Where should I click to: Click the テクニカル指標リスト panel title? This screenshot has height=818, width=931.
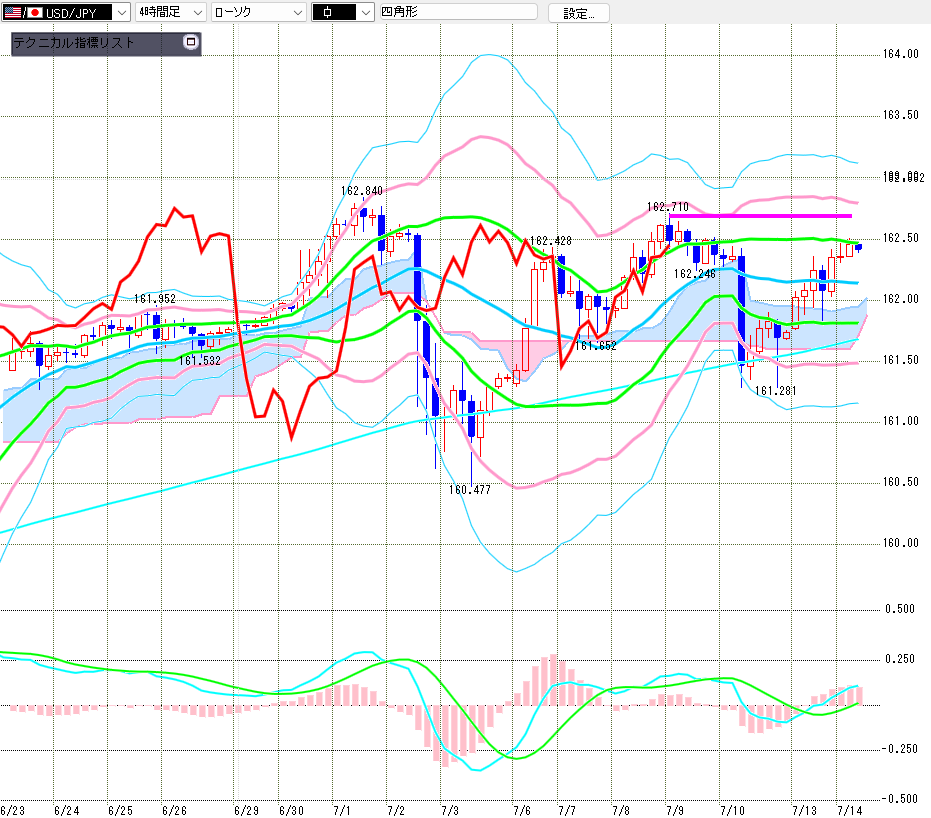tap(74, 43)
